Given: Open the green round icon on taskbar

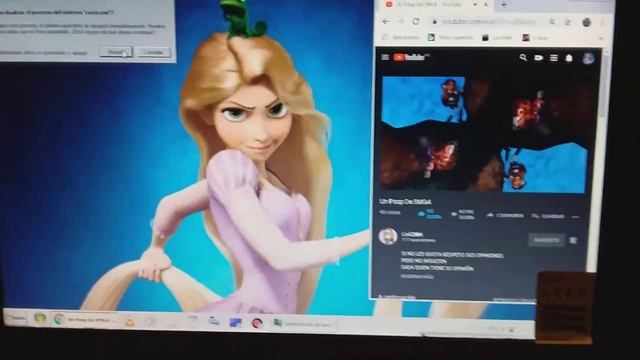Looking at the screenshot, I should pos(40,318).
